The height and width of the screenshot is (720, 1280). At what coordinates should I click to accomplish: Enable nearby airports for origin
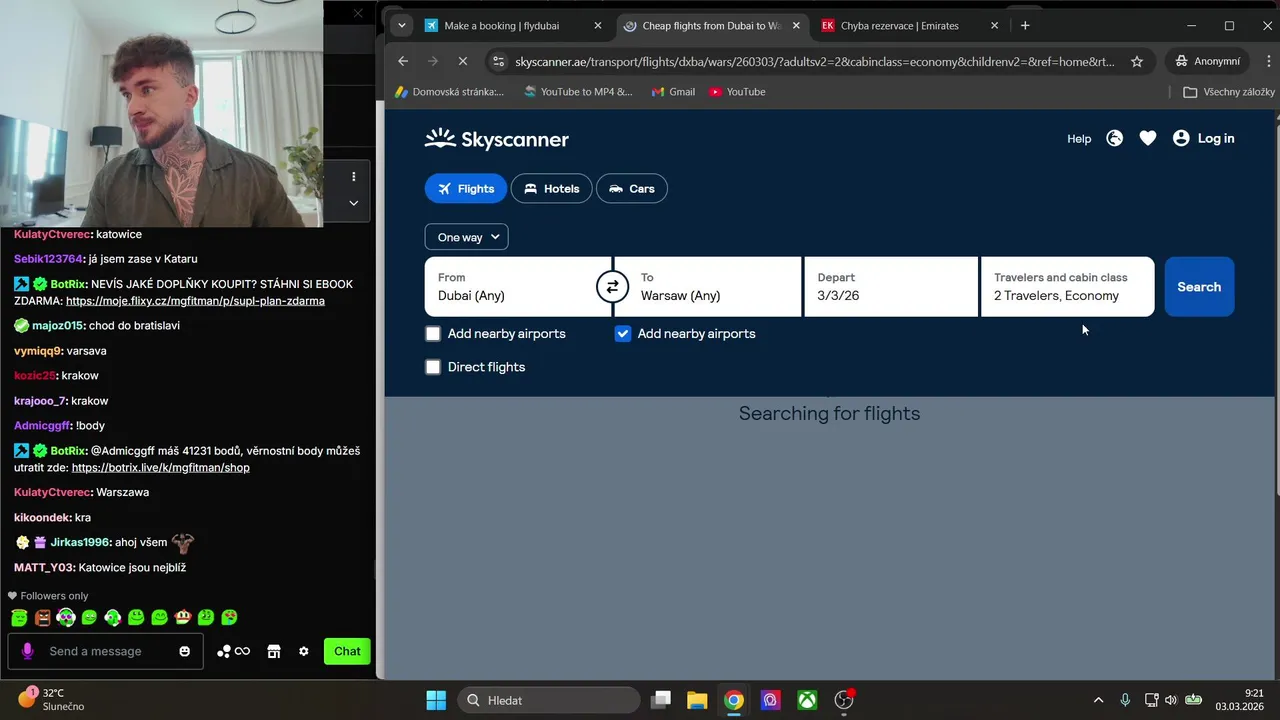click(433, 334)
